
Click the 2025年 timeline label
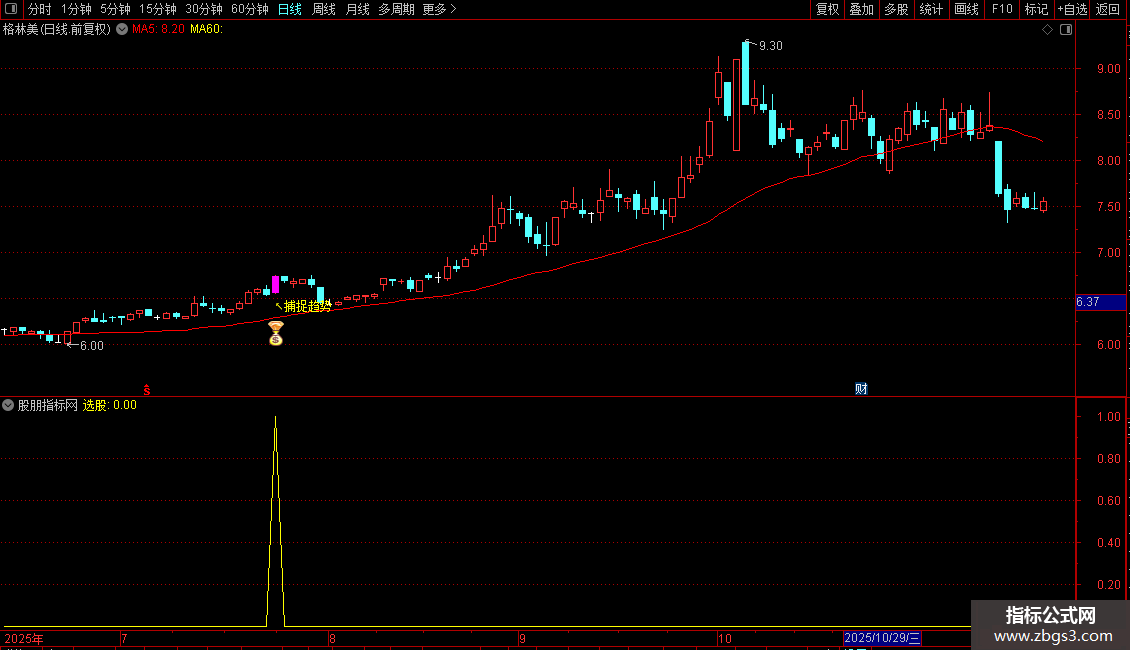coord(24,638)
